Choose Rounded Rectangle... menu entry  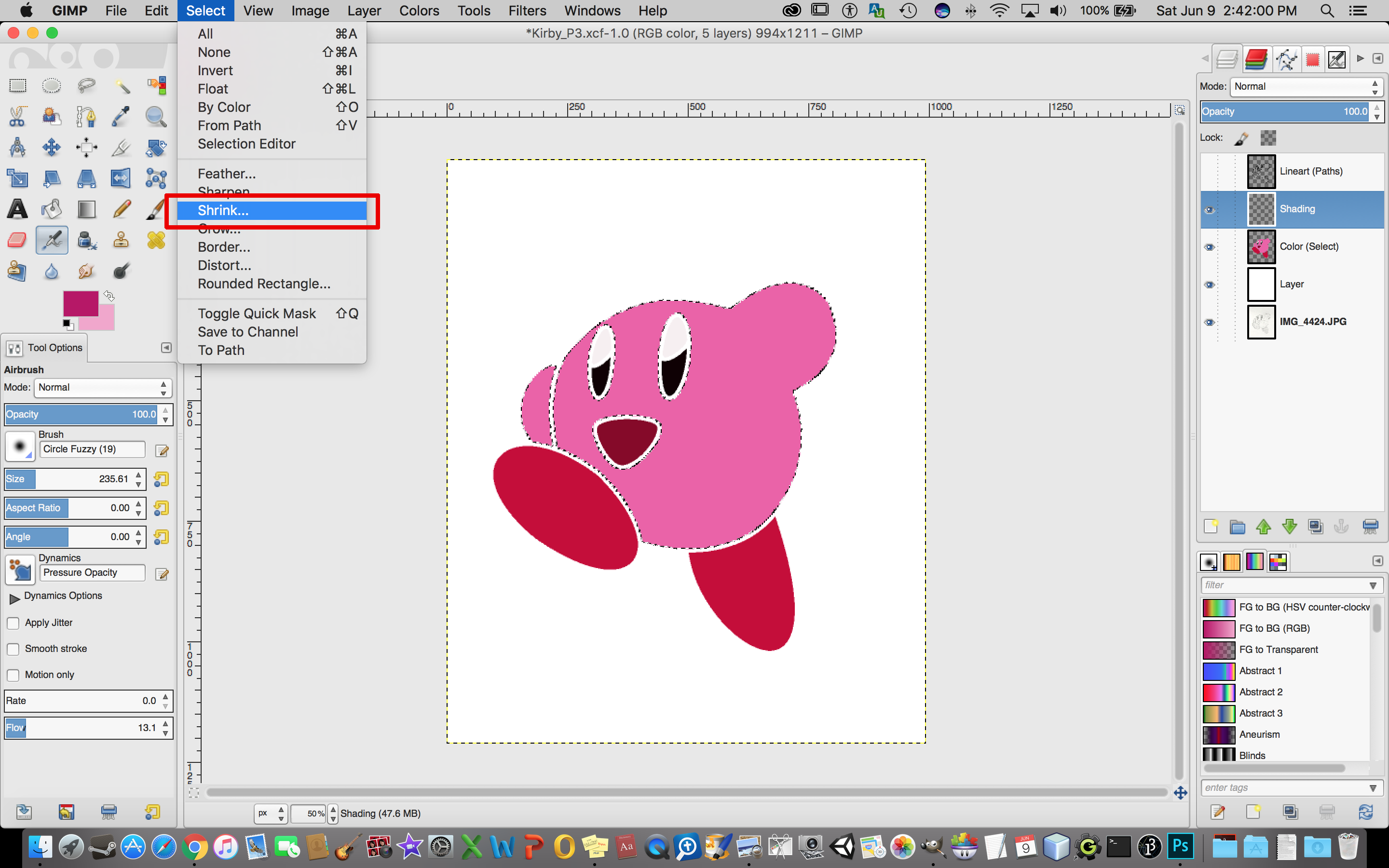pos(272,284)
